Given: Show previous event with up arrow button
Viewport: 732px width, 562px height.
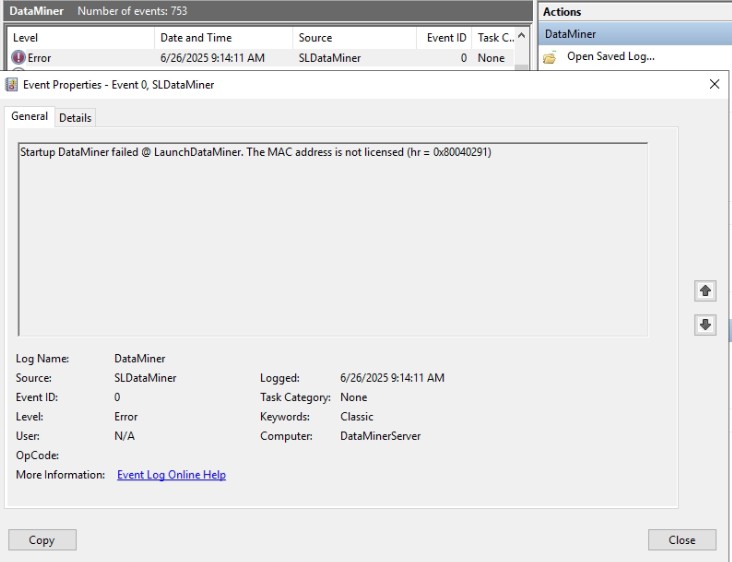Looking at the screenshot, I should (x=705, y=291).
